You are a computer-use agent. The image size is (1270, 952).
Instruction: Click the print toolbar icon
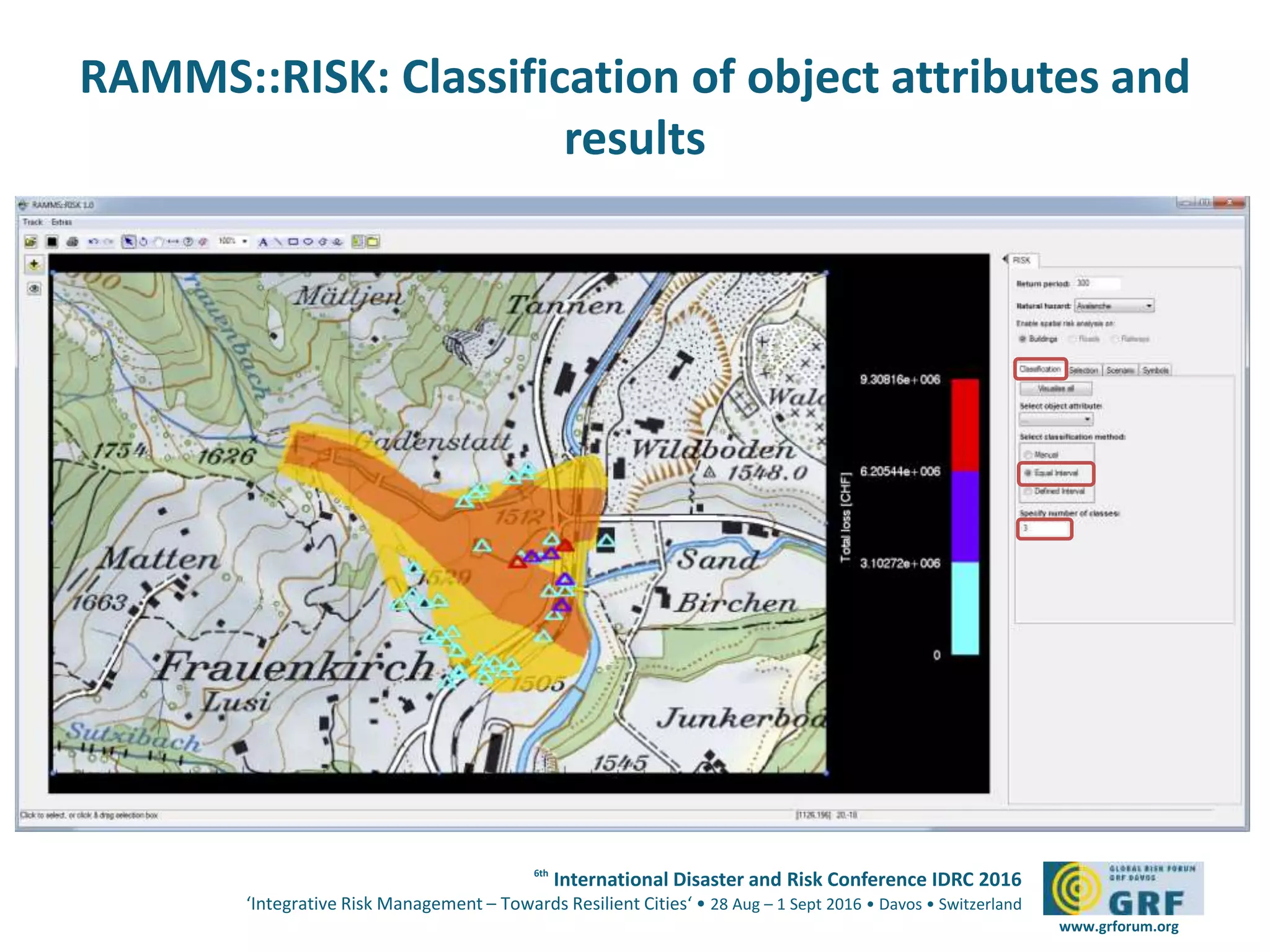point(73,242)
